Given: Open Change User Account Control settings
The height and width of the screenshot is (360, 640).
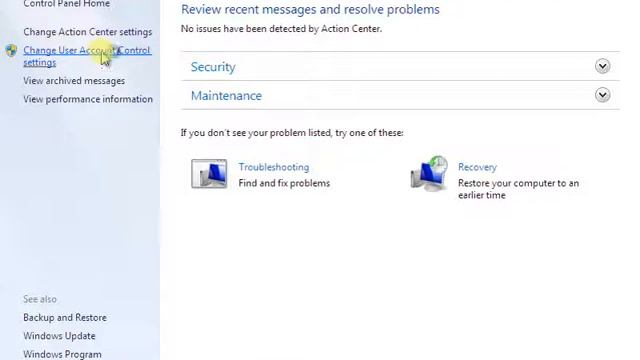Looking at the screenshot, I should click(x=87, y=56).
